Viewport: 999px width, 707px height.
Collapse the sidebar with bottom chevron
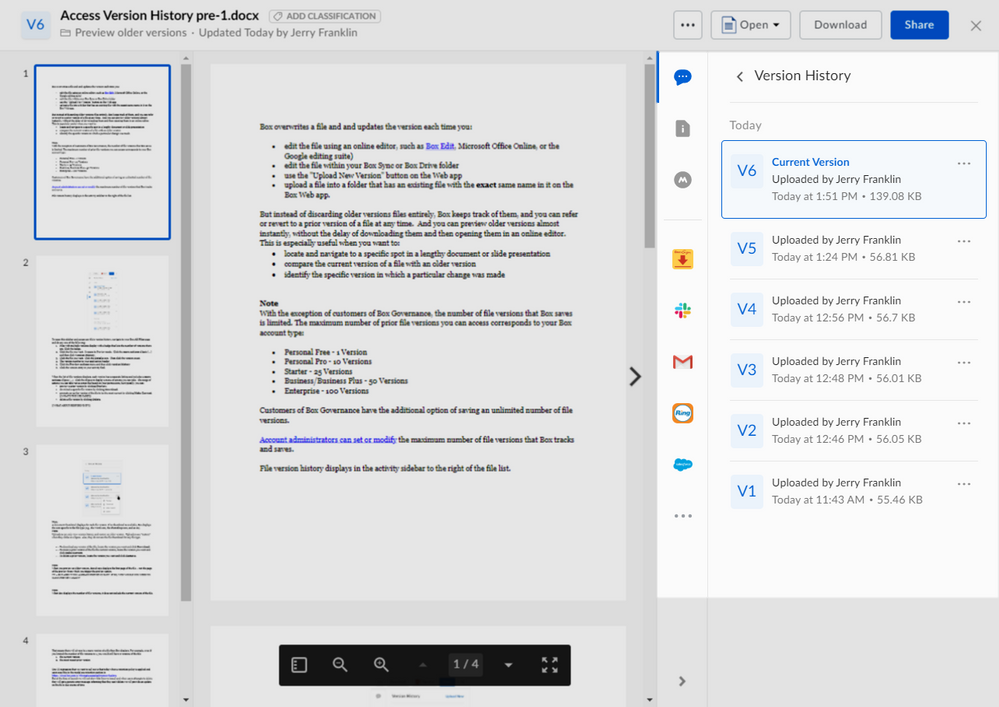(x=682, y=682)
